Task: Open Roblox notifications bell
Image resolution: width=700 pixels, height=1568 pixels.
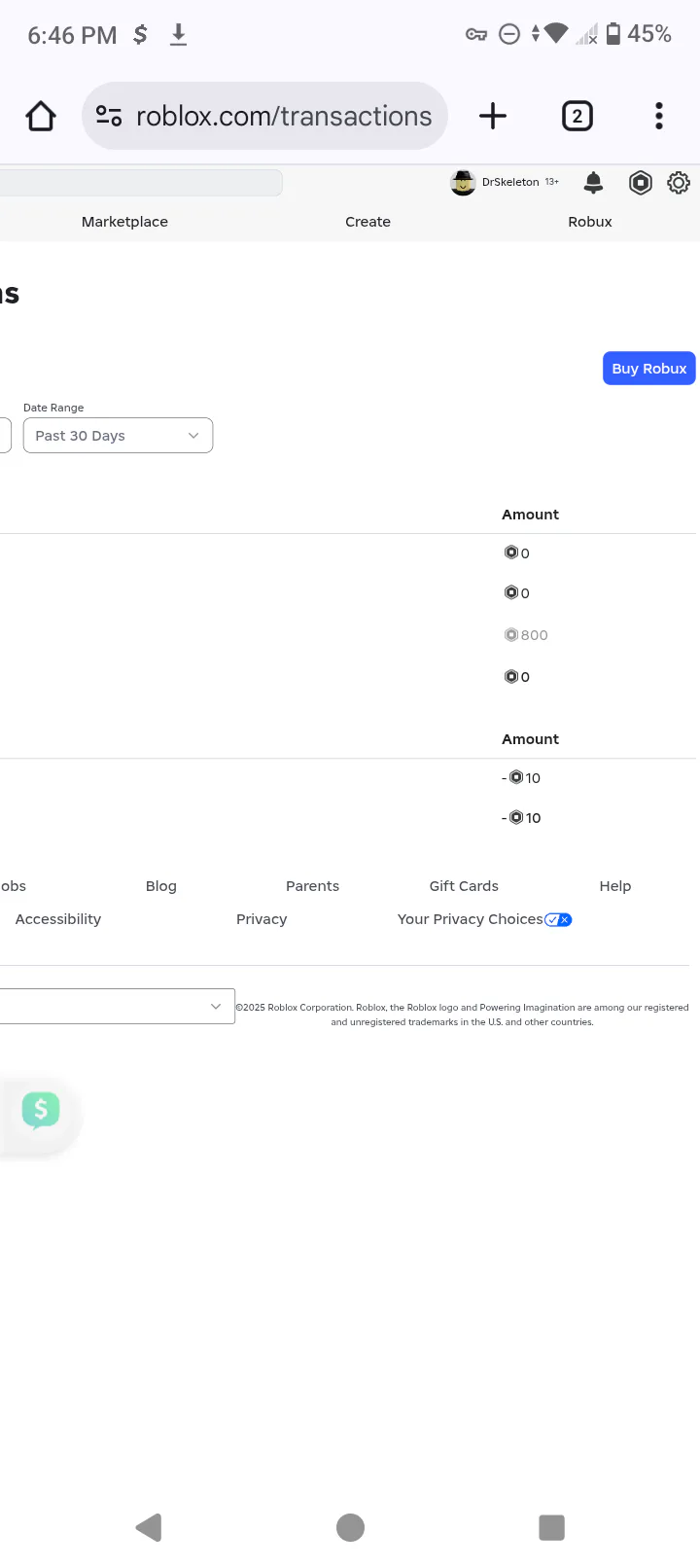Action: click(593, 182)
